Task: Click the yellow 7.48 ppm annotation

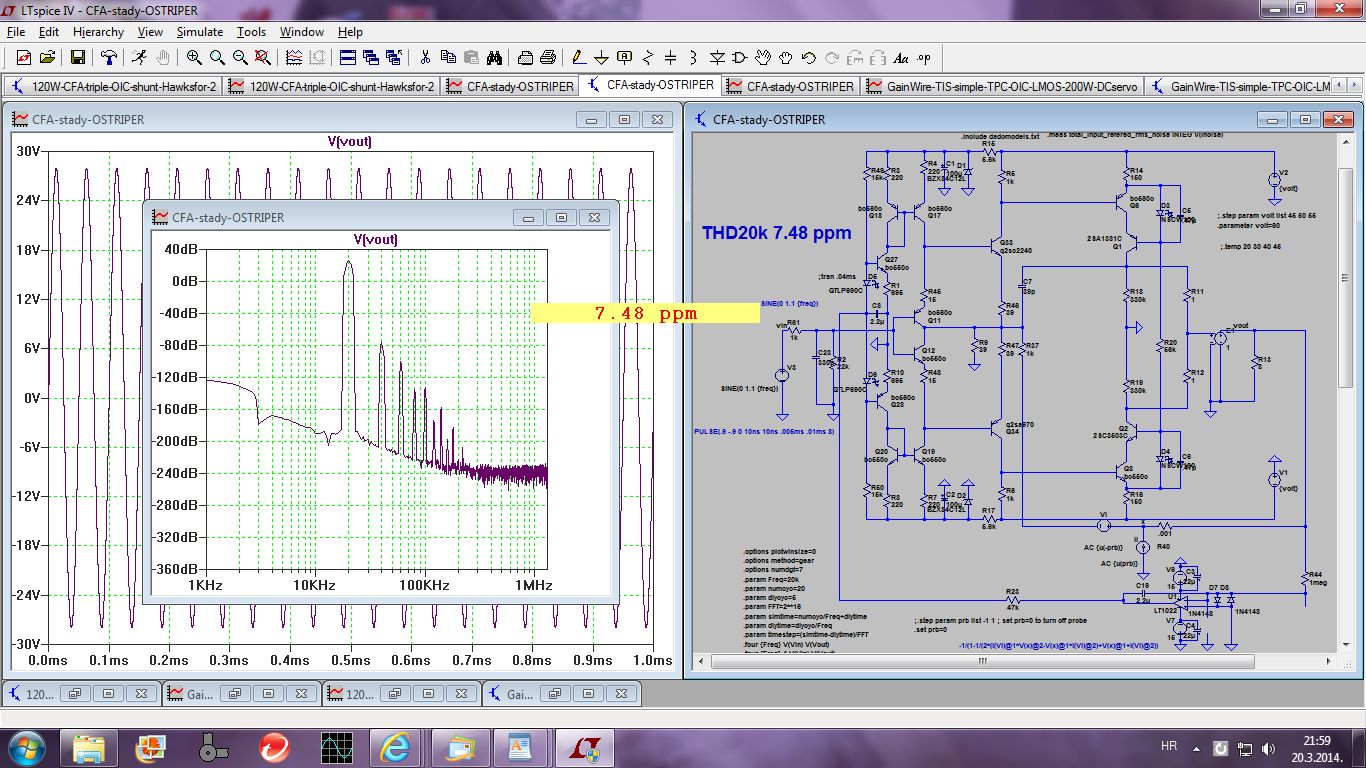Action: click(645, 313)
